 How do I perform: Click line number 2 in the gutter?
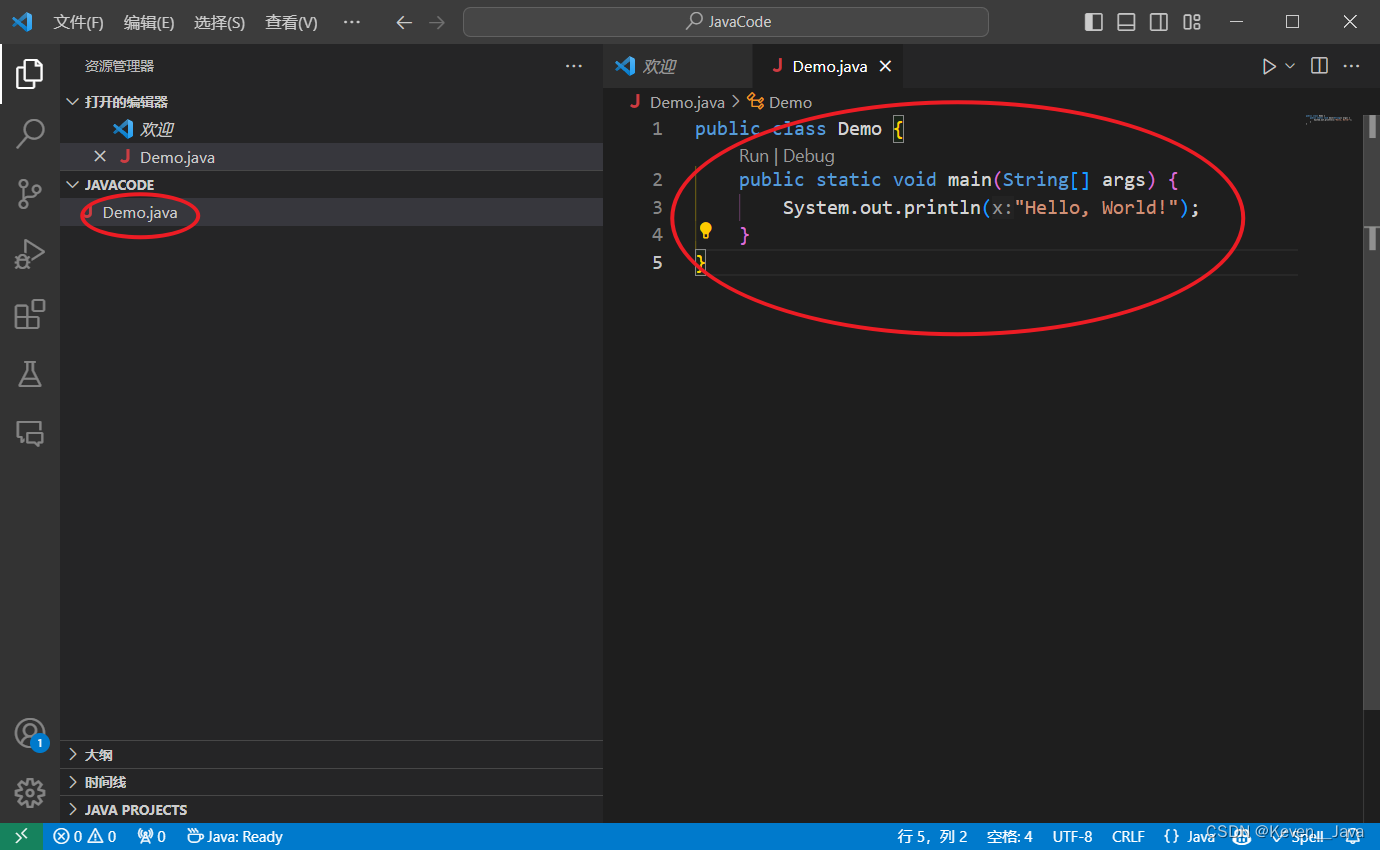coord(657,179)
